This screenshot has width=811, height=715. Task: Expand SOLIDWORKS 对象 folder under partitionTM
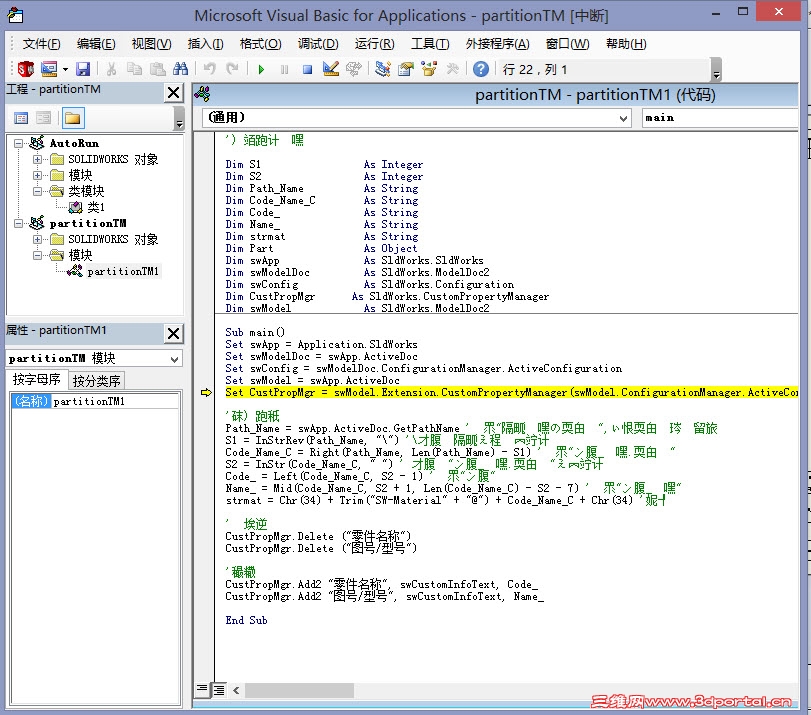click(37, 240)
